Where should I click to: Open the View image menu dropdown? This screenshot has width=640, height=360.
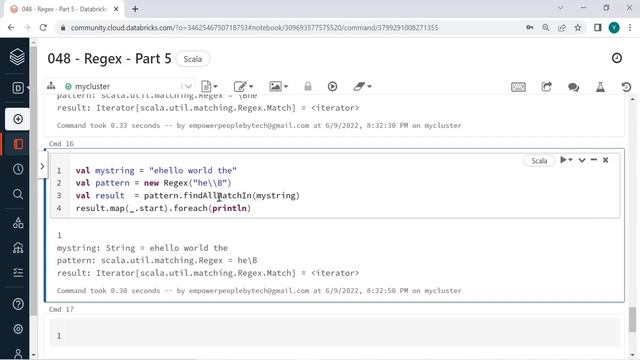(x=278, y=87)
